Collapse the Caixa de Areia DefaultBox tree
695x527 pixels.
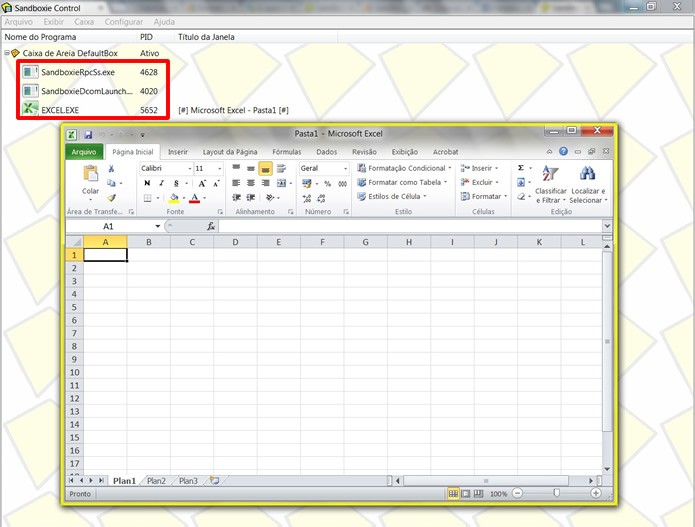pyautogui.click(x=7, y=53)
